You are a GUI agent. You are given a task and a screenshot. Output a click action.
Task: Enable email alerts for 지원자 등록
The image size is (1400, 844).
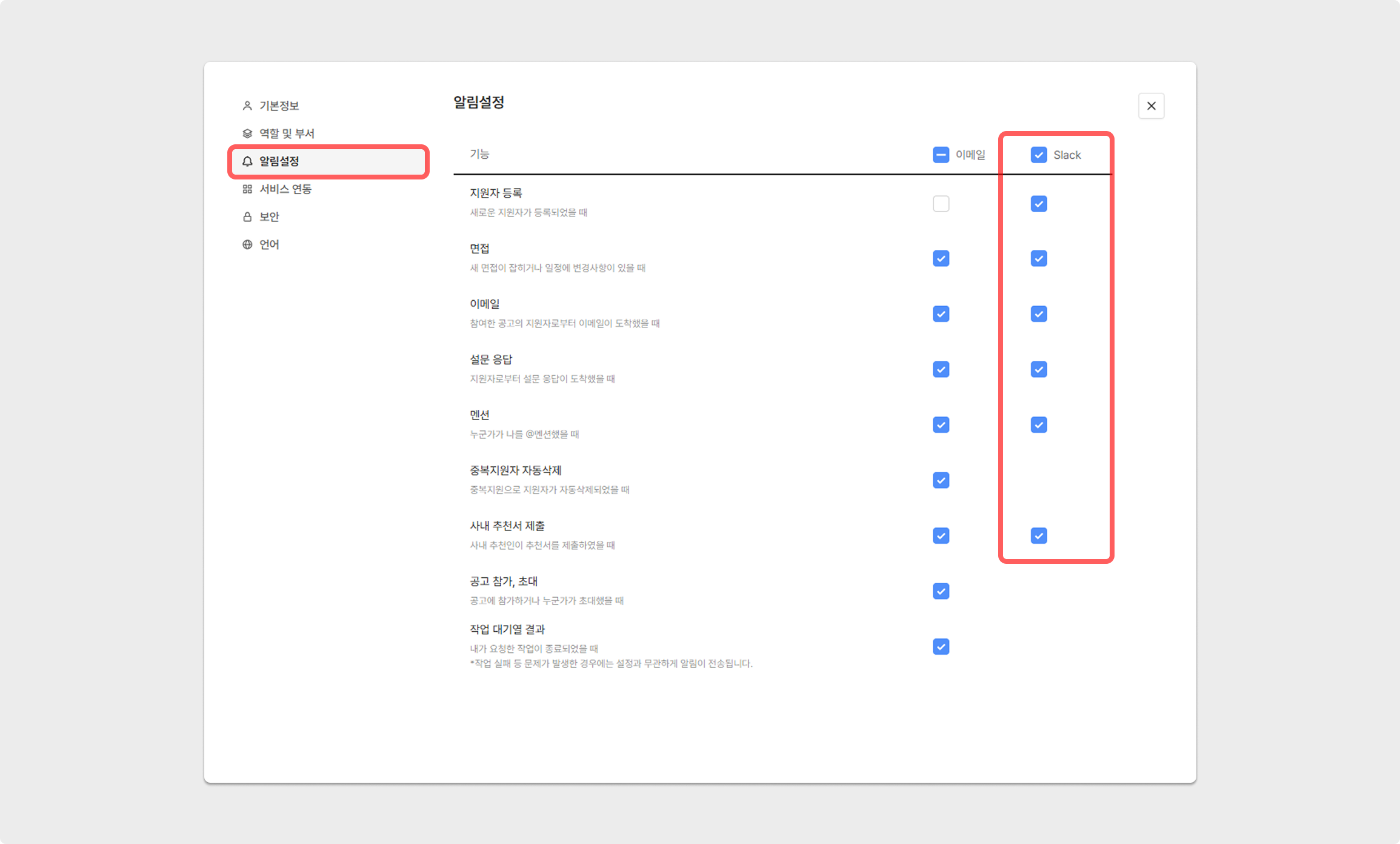(941, 204)
